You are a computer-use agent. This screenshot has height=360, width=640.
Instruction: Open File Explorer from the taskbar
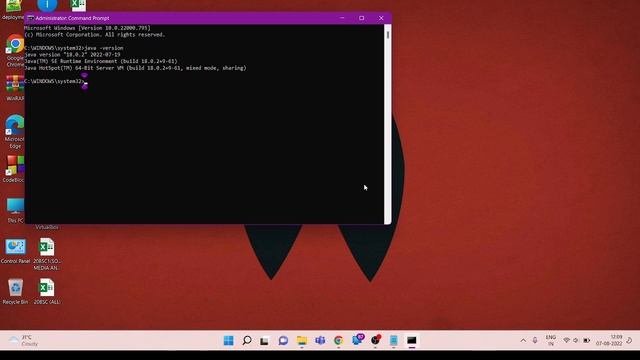coord(302,340)
